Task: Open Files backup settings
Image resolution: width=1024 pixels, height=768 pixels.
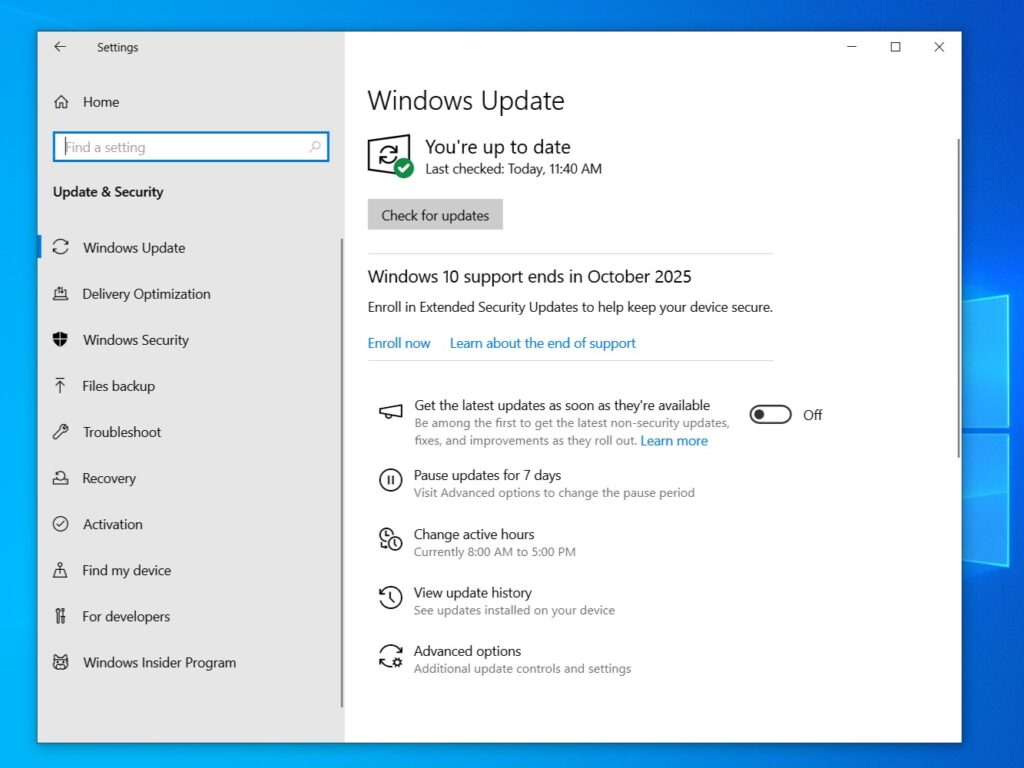Action: 117,386
